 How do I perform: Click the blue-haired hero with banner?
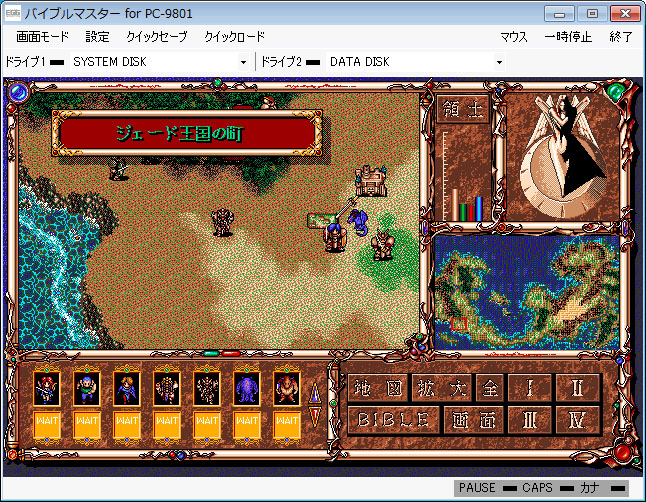tap(335, 236)
